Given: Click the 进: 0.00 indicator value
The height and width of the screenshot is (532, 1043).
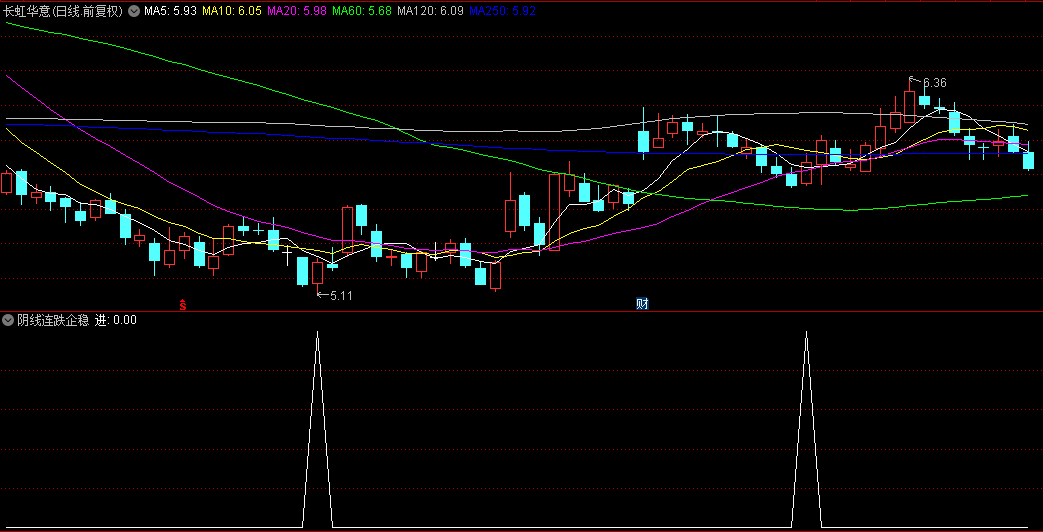Looking at the screenshot, I should pyautogui.click(x=116, y=320).
